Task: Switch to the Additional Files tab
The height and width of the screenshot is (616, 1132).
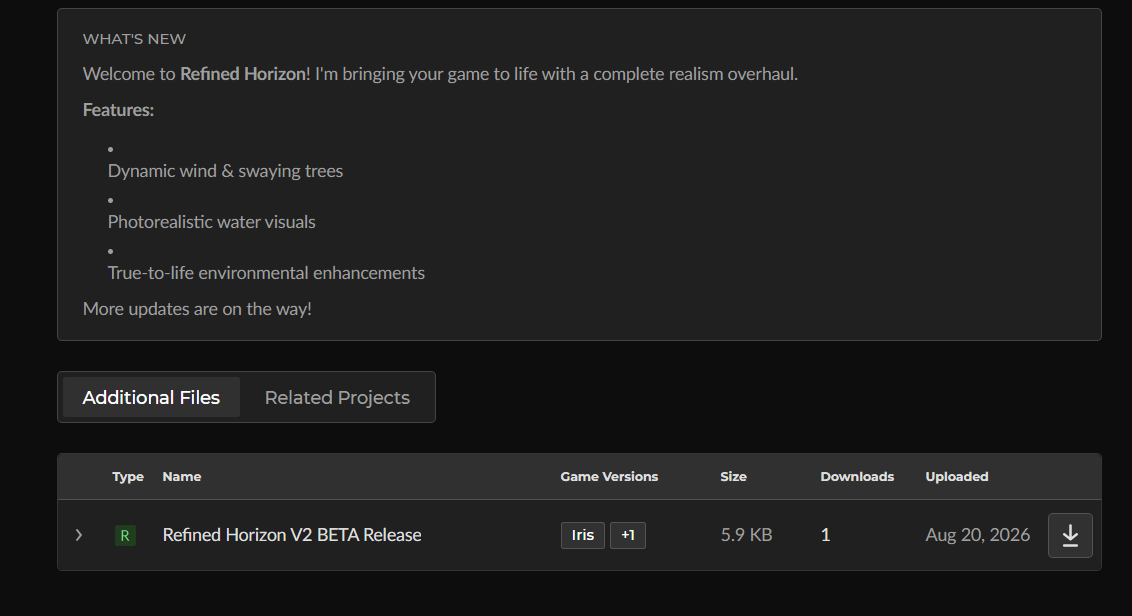Action: (x=151, y=397)
